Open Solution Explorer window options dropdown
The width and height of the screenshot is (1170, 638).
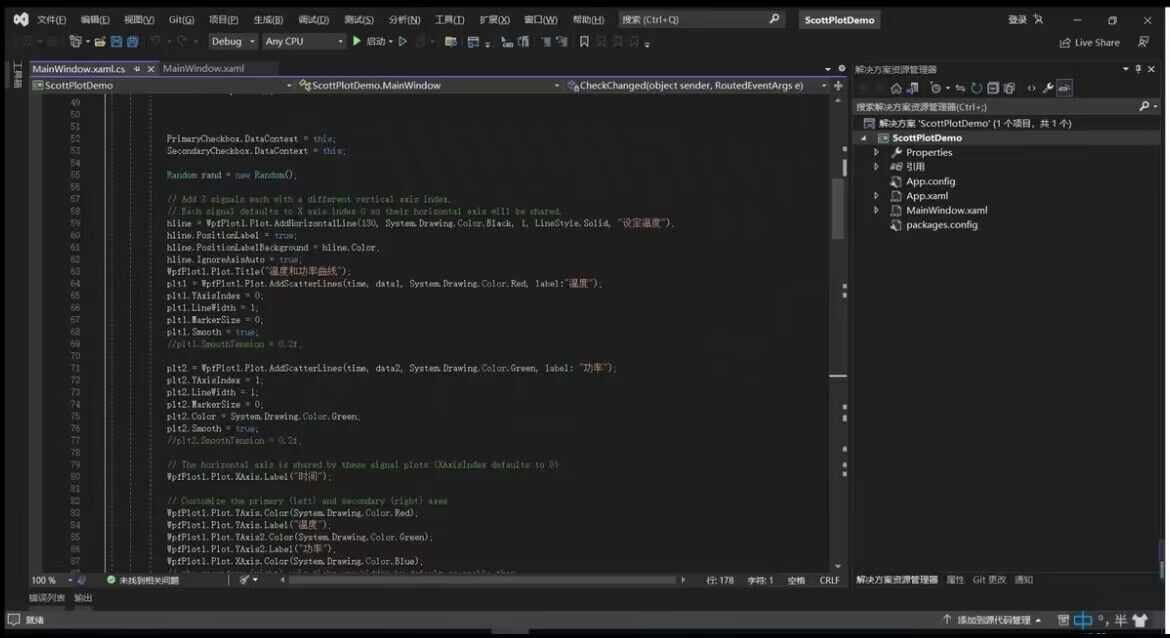click(x=1125, y=69)
